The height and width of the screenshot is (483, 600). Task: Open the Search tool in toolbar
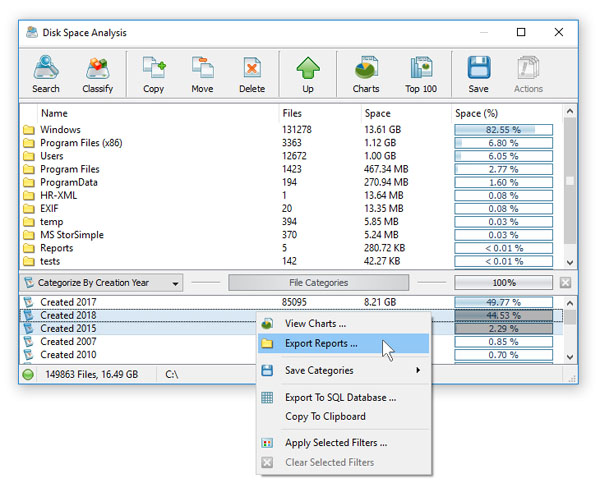[x=46, y=75]
